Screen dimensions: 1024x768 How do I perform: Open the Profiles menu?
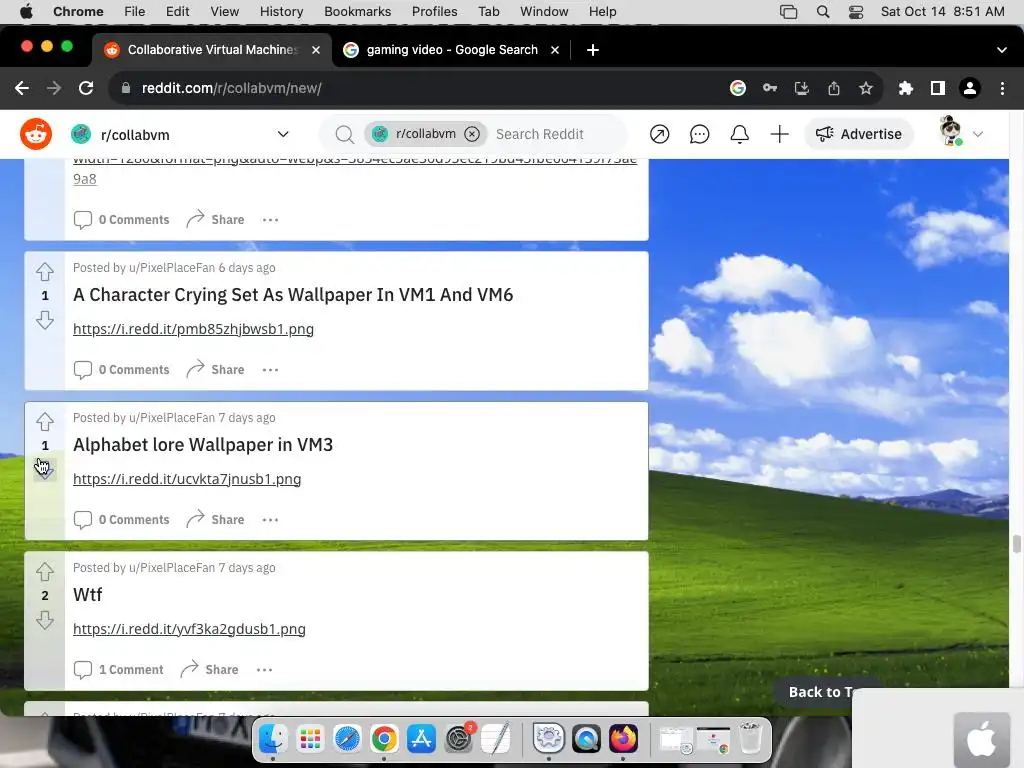[434, 12]
